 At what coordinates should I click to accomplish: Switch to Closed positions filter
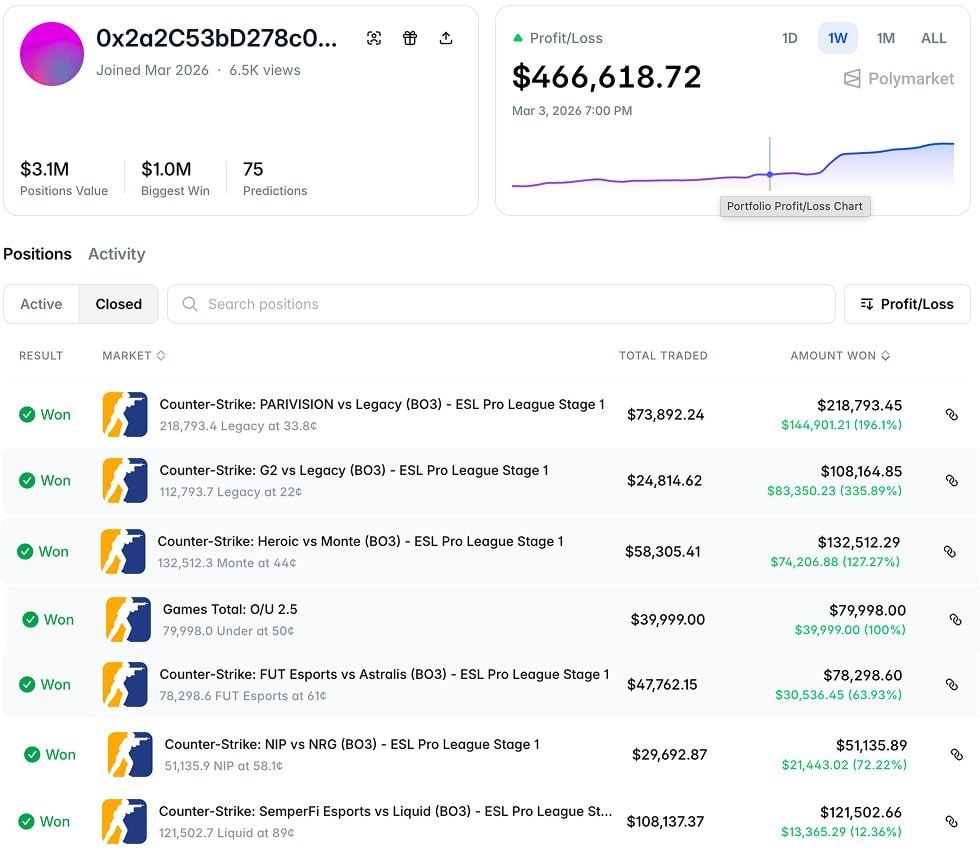click(x=119, y=304)
